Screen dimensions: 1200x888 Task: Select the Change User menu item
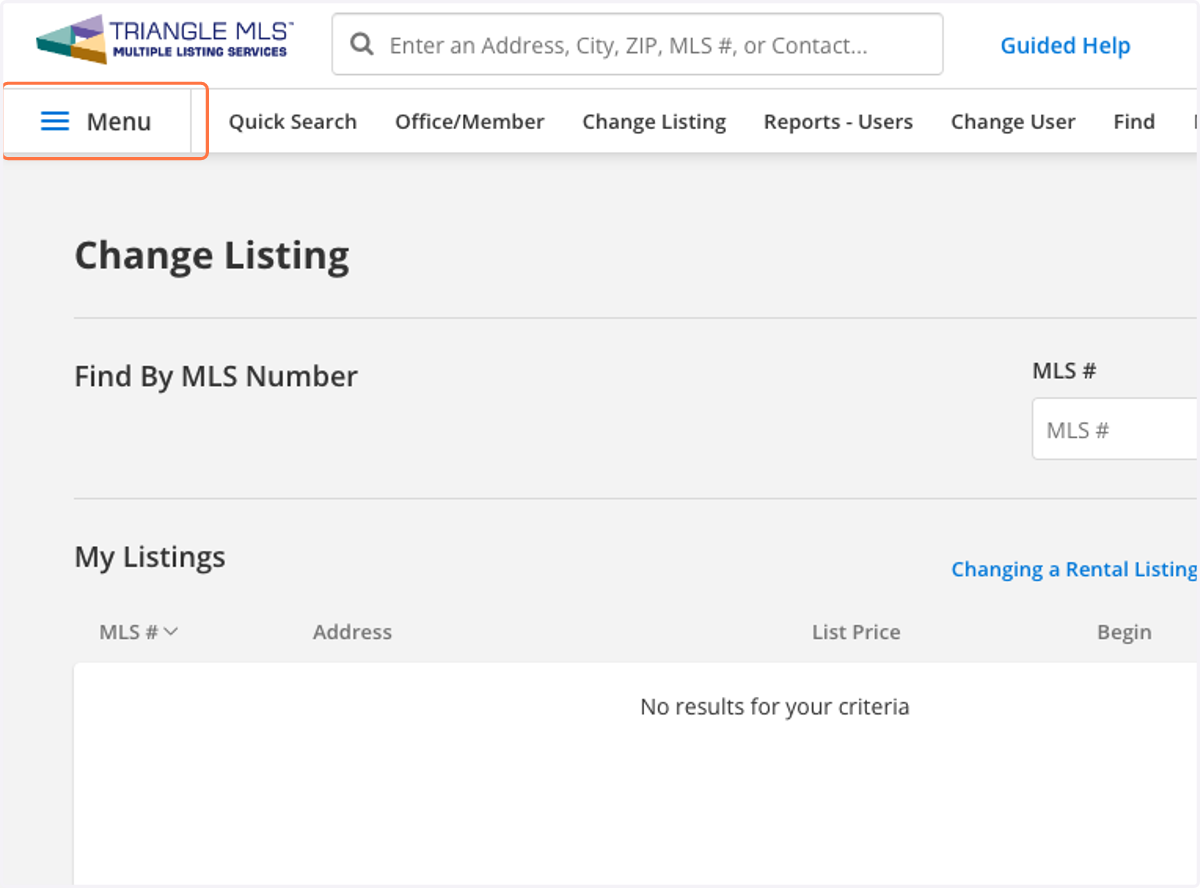tap(1012, 121)
